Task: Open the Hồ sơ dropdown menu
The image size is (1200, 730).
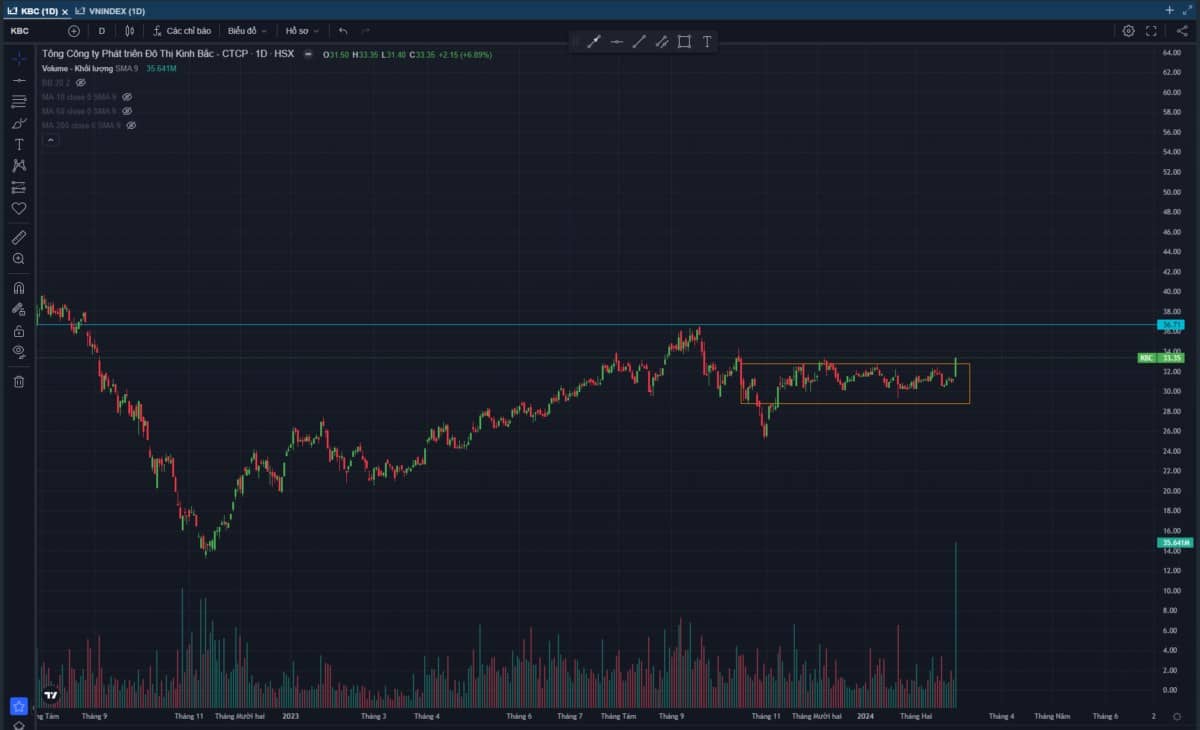Action: [x=302, y=31]
